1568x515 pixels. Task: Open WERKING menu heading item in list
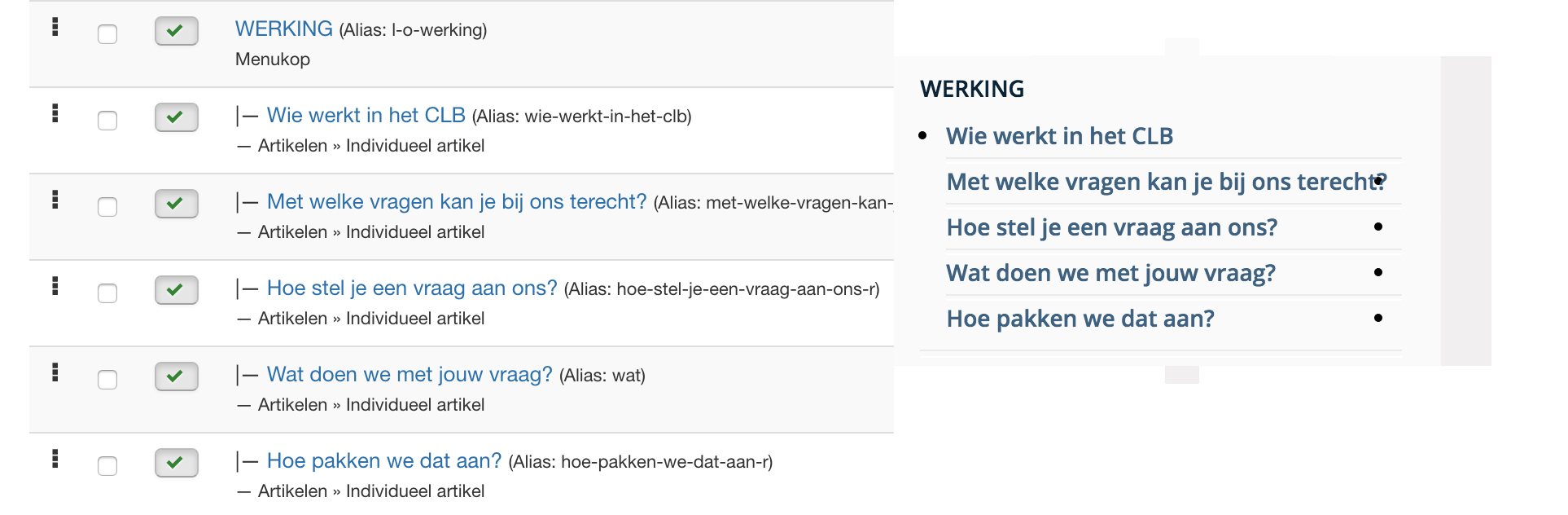(x=283, y=29)
